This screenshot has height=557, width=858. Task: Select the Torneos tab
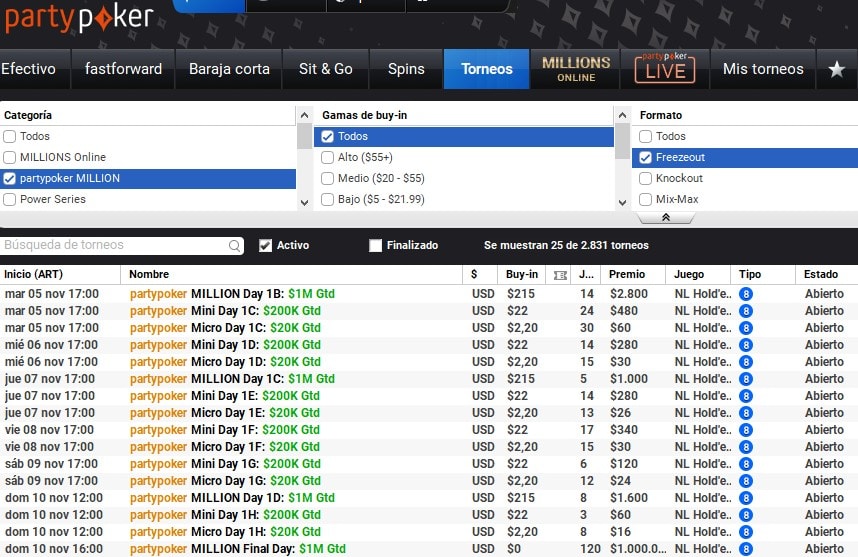click(x=486, y=69)
